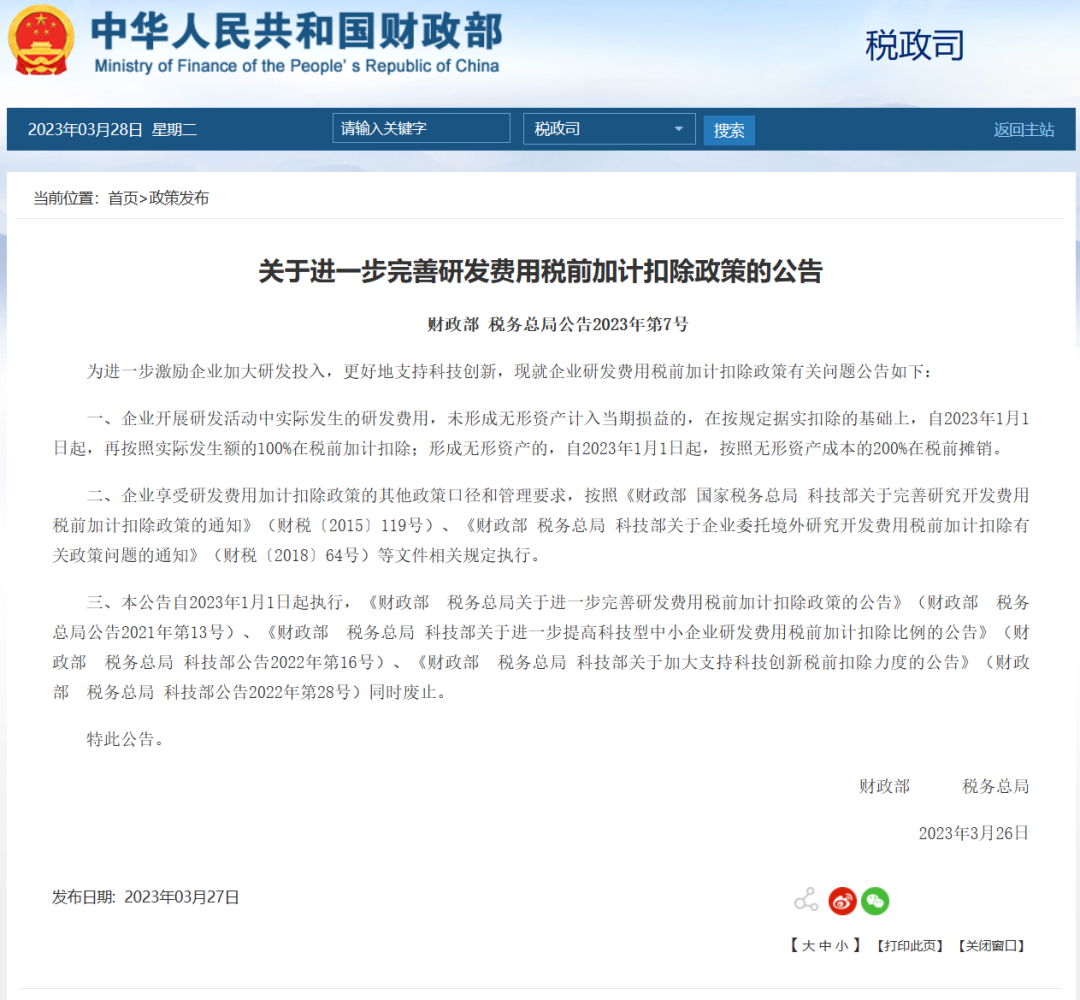Image resolution: width=1080 pixels, height=1000 pixels.
Task: Click the 当前位置 breadcrumb label
Action: pos(67,198)
